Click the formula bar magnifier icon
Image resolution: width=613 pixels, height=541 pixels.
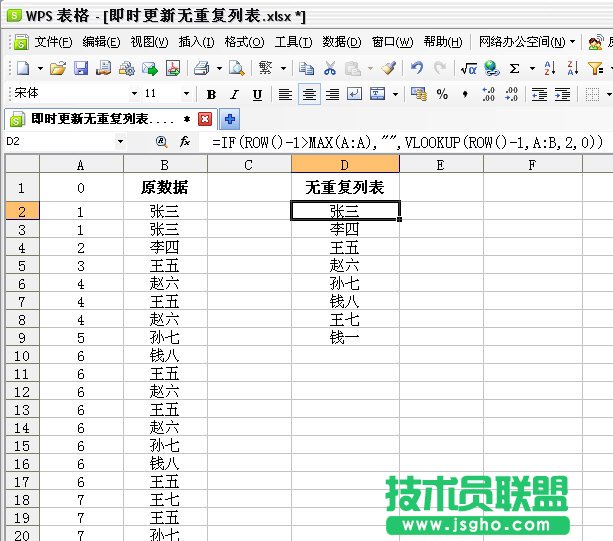pyautogui.click(x=161, y=141)
